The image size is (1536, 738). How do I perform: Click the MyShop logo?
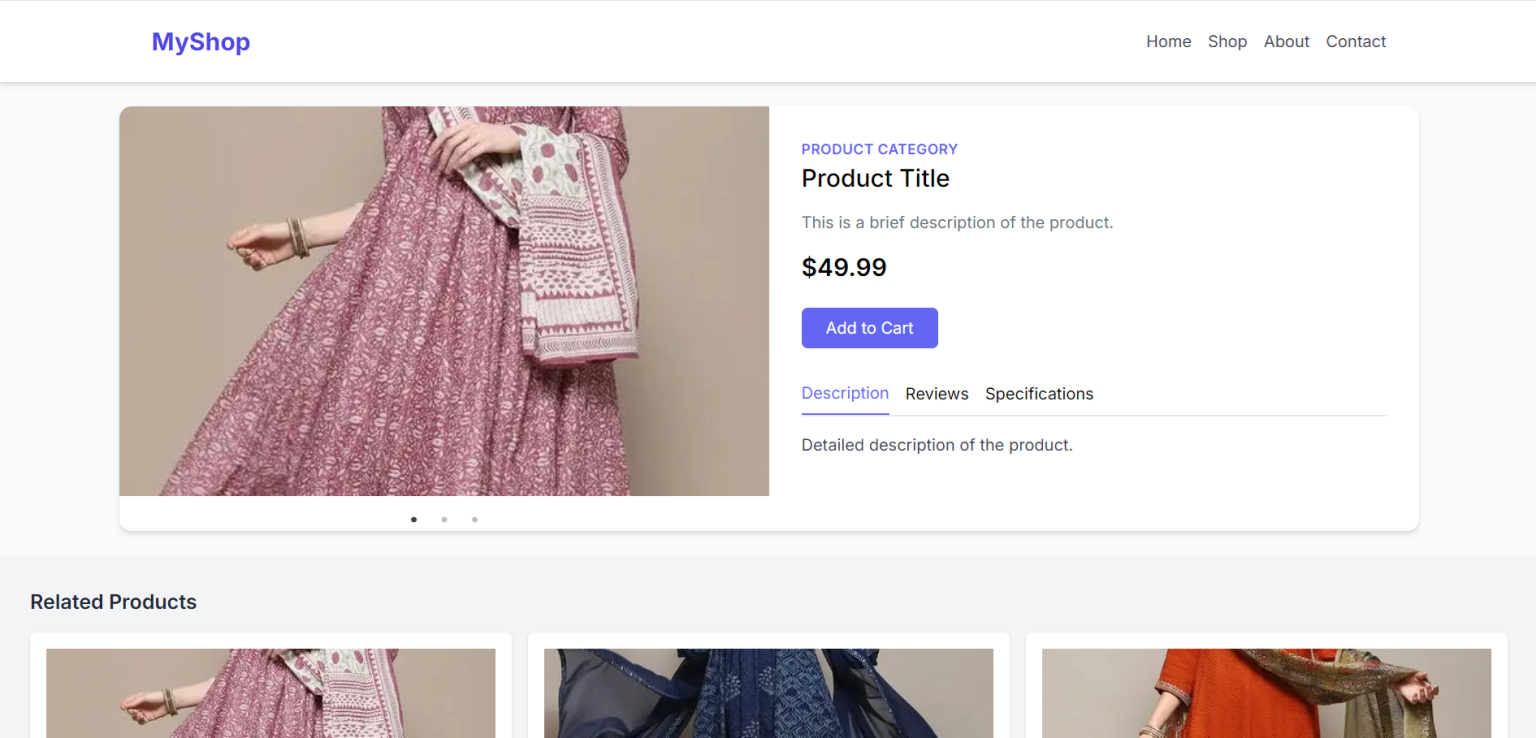200,41
